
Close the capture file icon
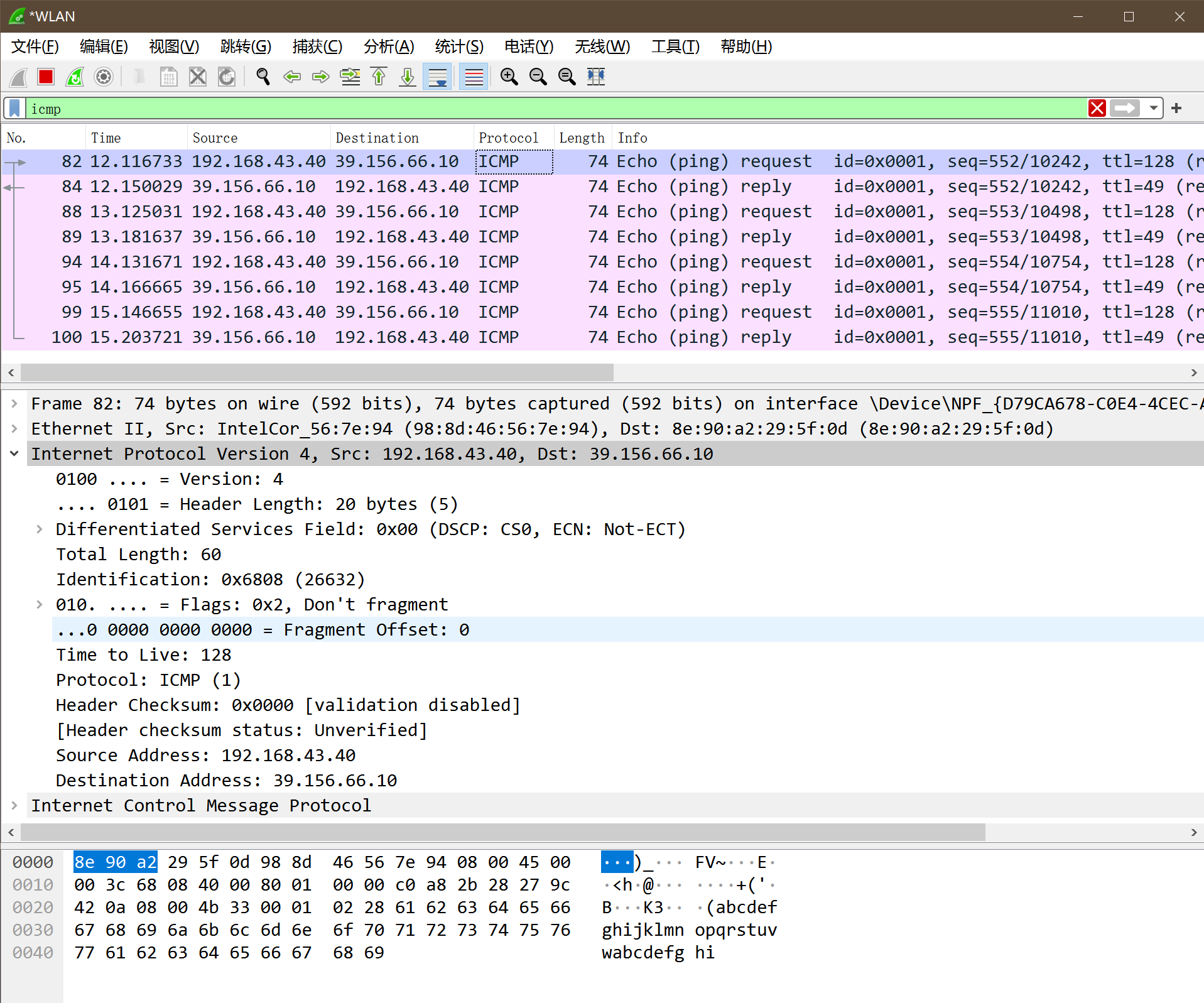pyautogui.click(x=197, y=77)
